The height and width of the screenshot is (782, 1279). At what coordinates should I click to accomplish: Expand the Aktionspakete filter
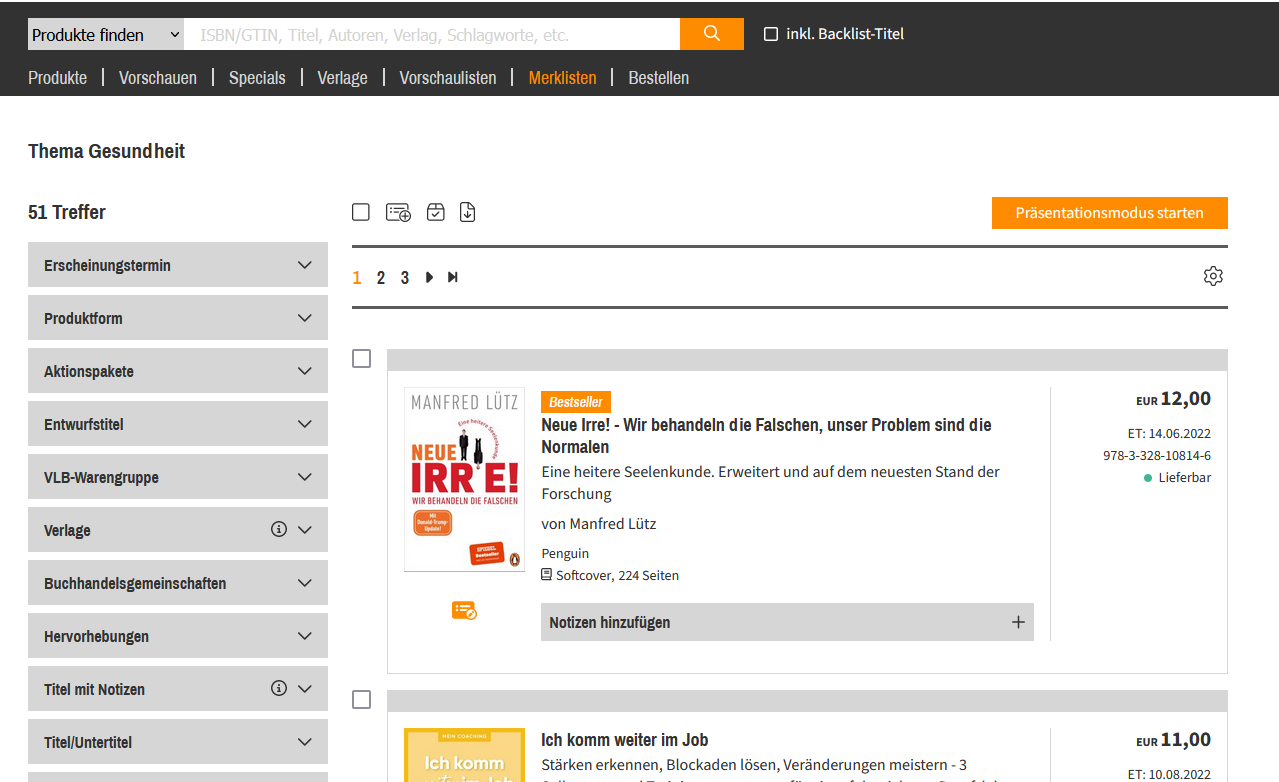[x=178, y=371]
